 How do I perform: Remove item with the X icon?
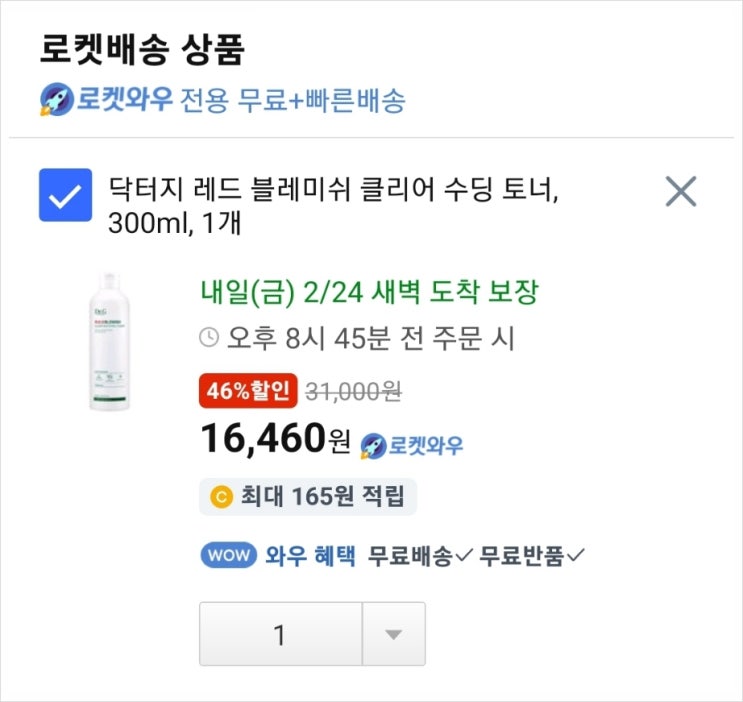pos(680,191)
